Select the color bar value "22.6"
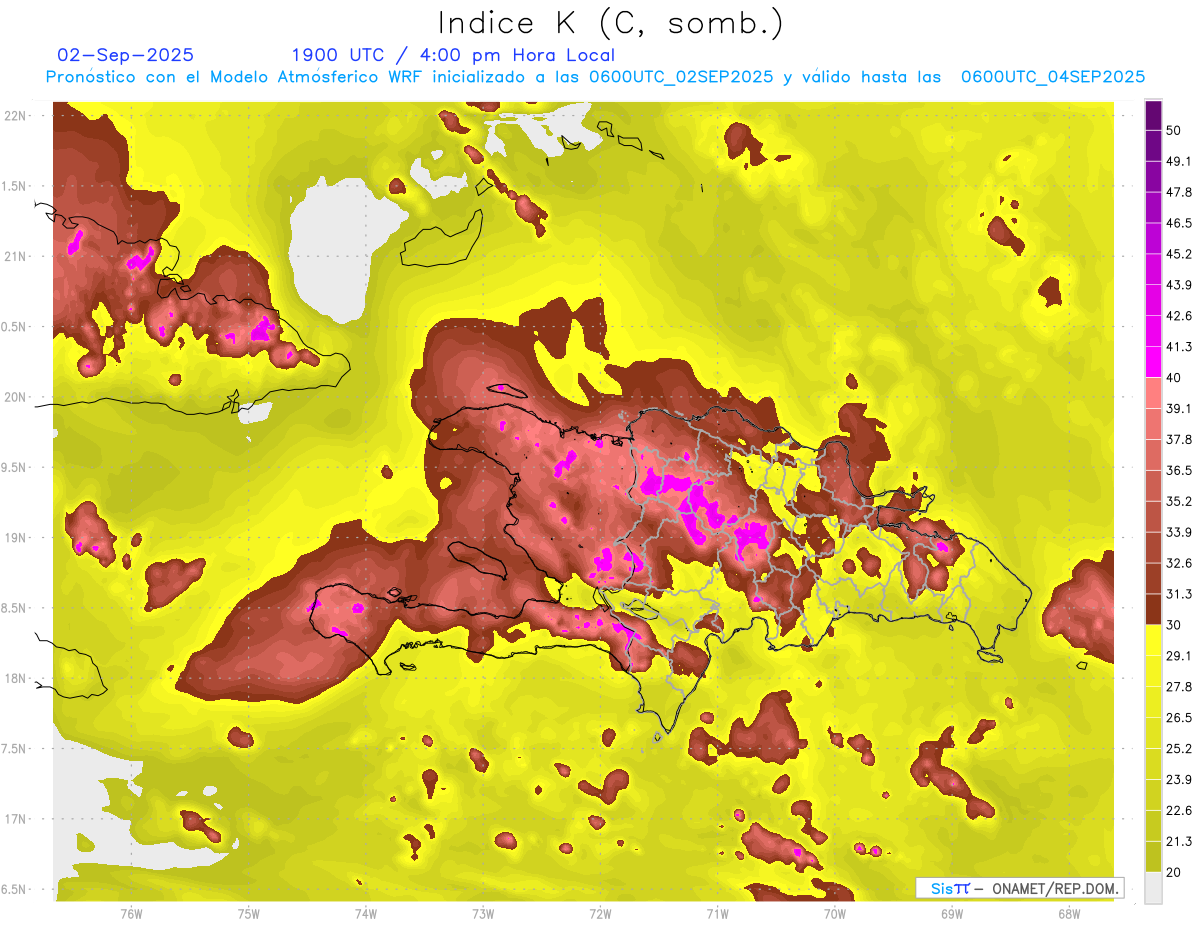Viewport: 1200px width, 927px height. (1179, 811)
